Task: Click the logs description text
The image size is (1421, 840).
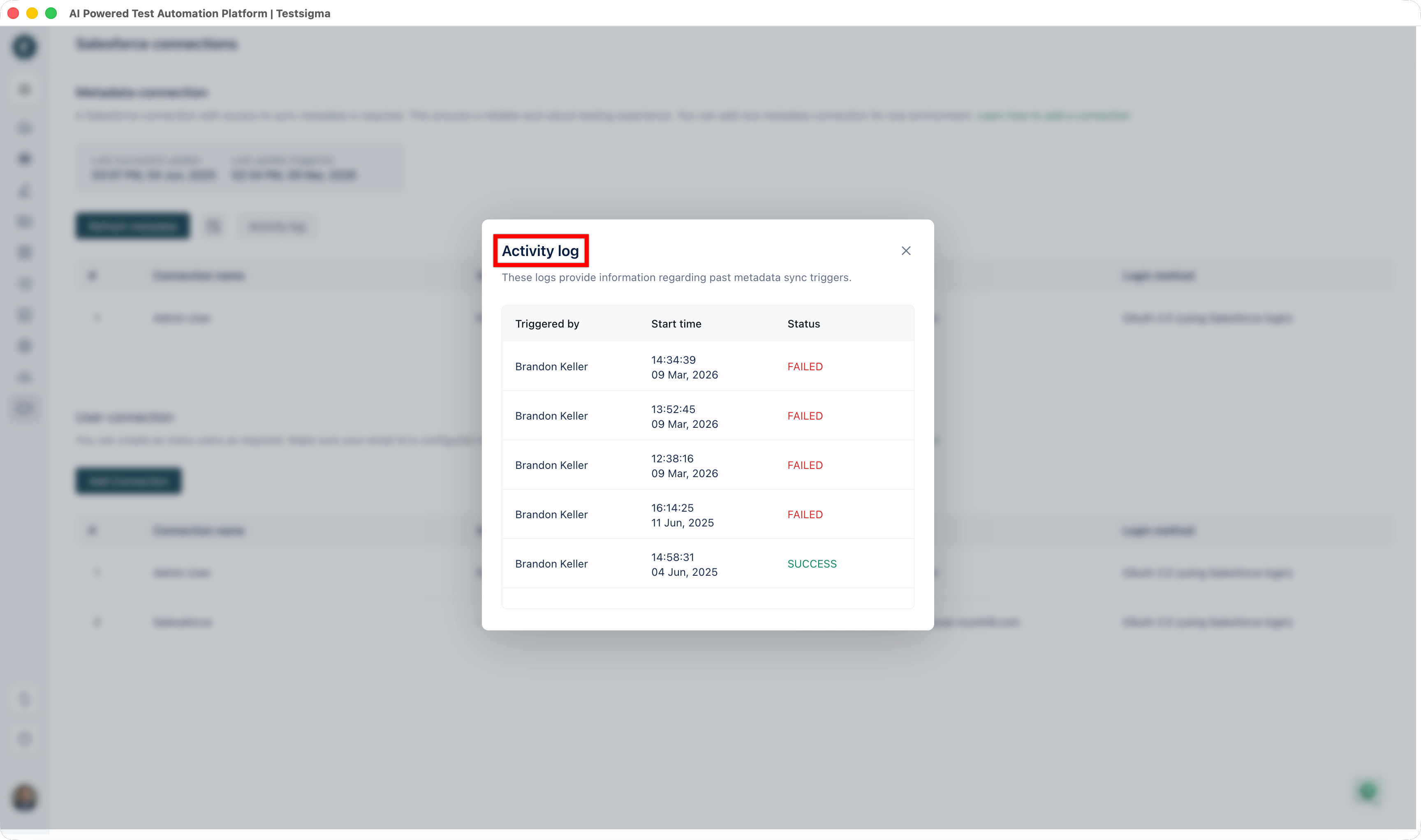Action: tap(676, 277)
